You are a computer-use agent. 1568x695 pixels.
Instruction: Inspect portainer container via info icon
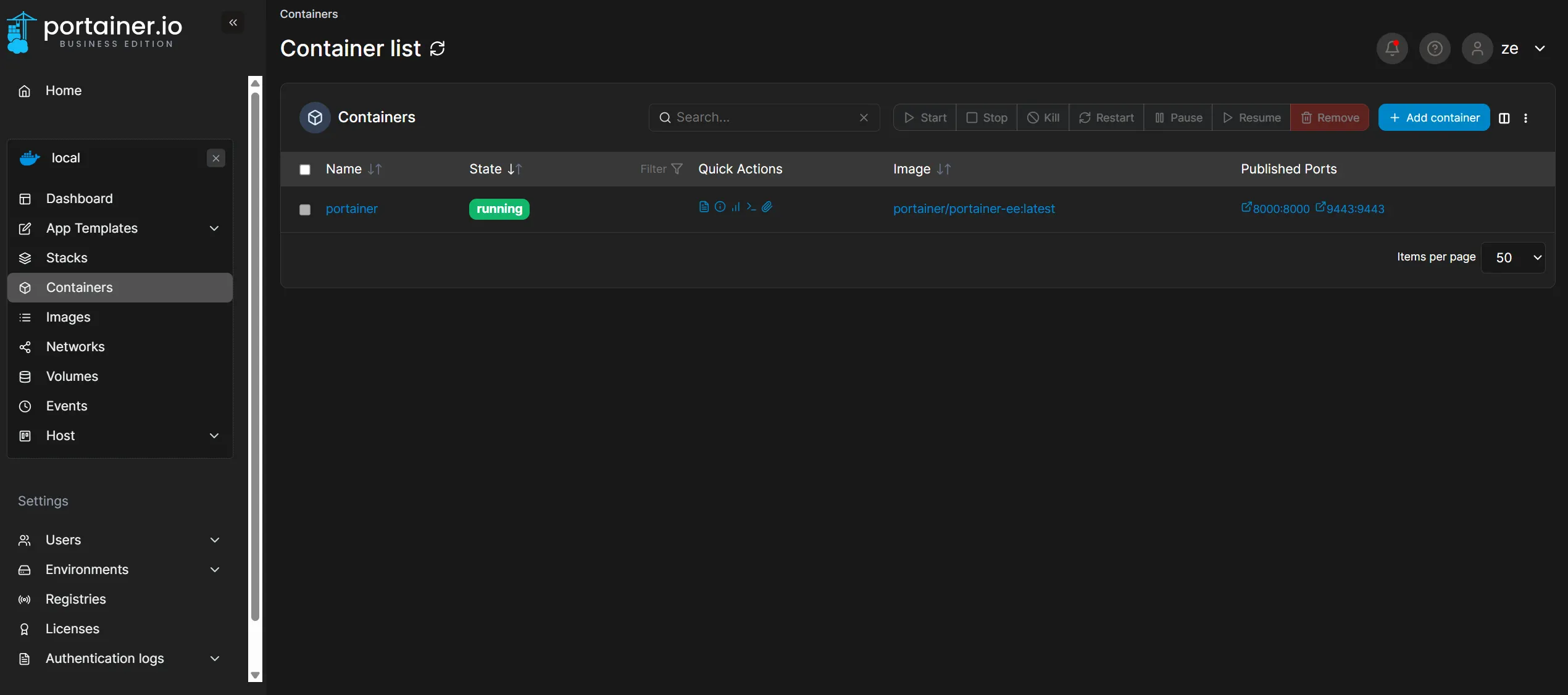coord(720,207)
